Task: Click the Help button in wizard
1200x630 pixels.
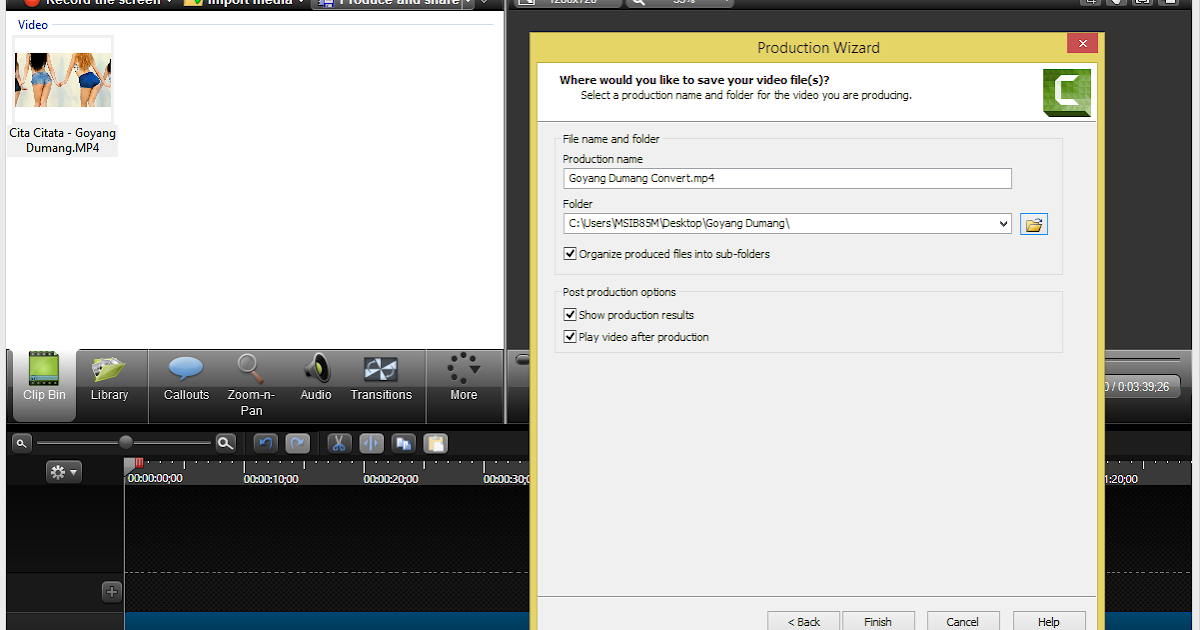Action: coord(1048,621)
